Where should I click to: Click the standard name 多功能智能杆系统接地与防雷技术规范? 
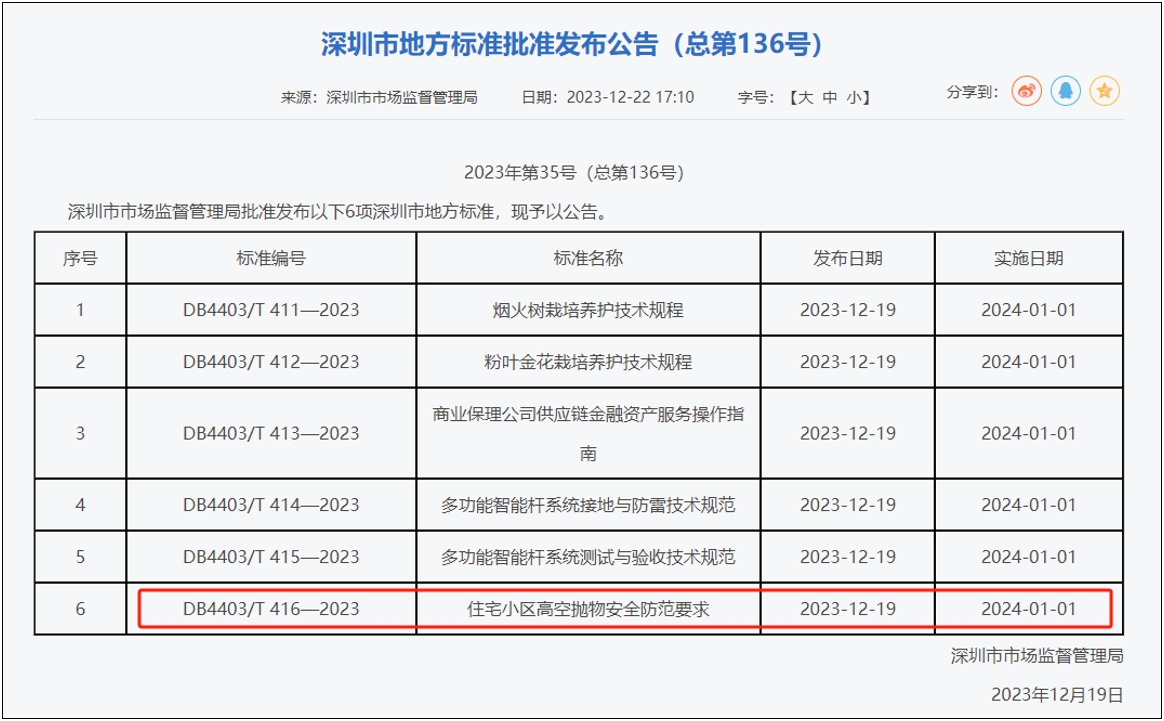click(x=588, y=505)
